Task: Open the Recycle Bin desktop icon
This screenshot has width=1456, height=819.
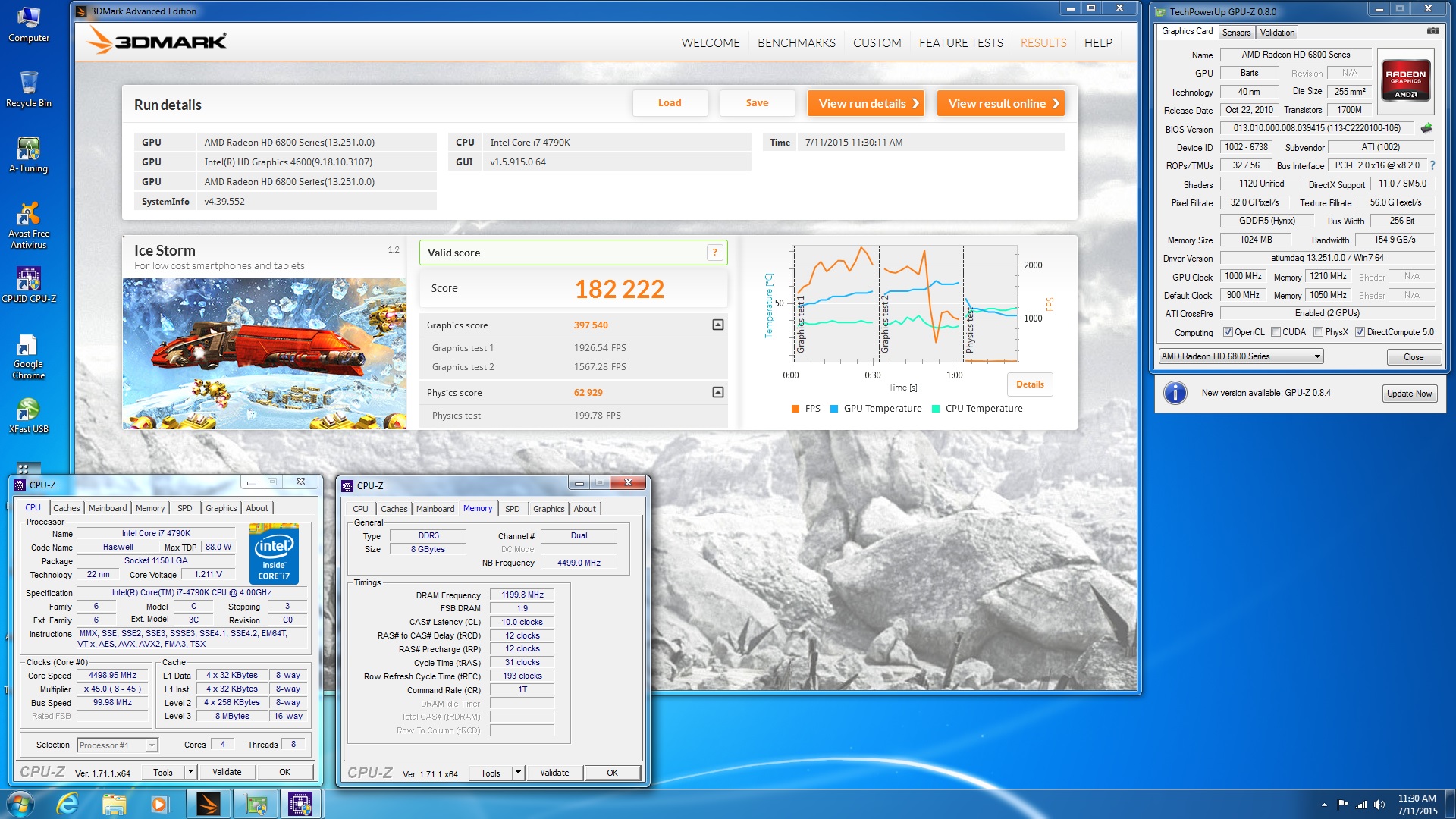Action: coord(29,89)
